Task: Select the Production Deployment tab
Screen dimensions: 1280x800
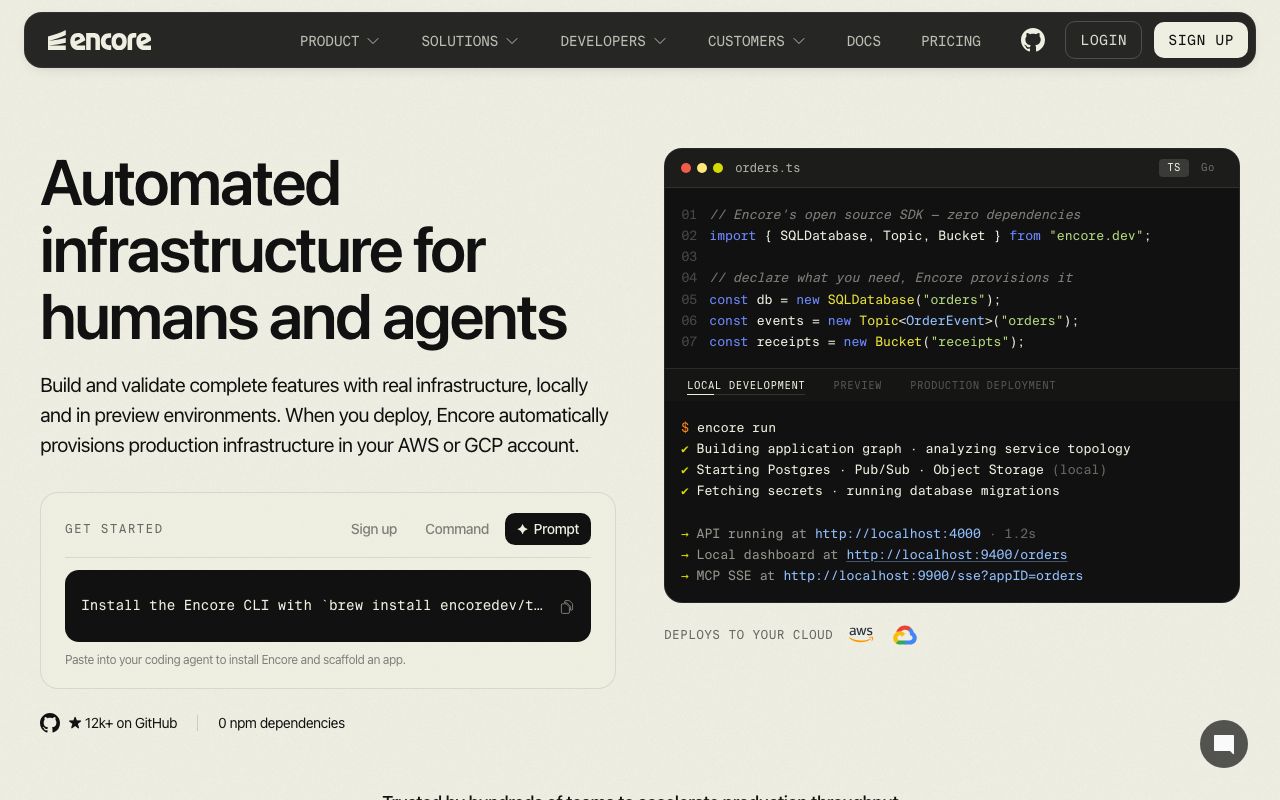Action: (x=983, y=385)
